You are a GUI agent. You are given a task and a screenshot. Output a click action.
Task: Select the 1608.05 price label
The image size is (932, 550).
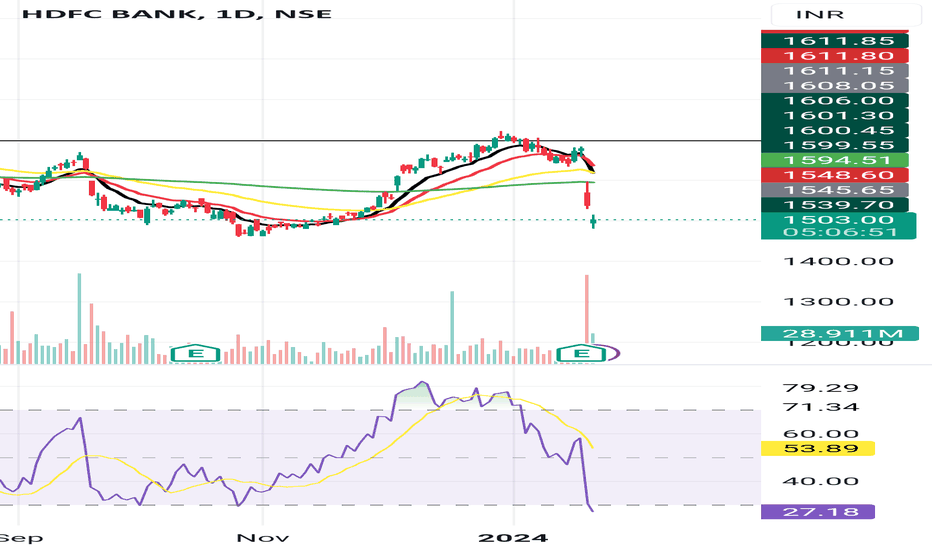coord(835,86)
